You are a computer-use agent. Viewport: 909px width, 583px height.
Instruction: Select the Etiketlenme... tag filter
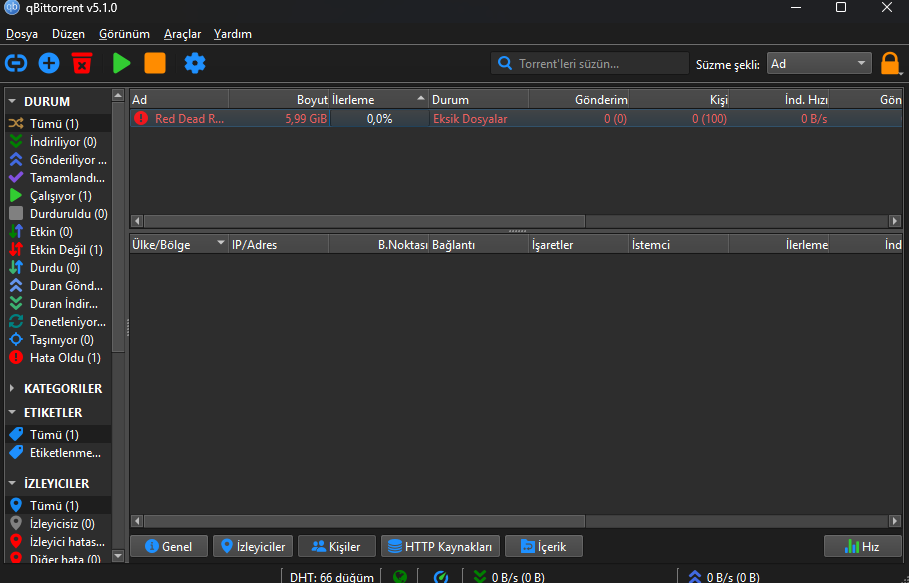58,452
